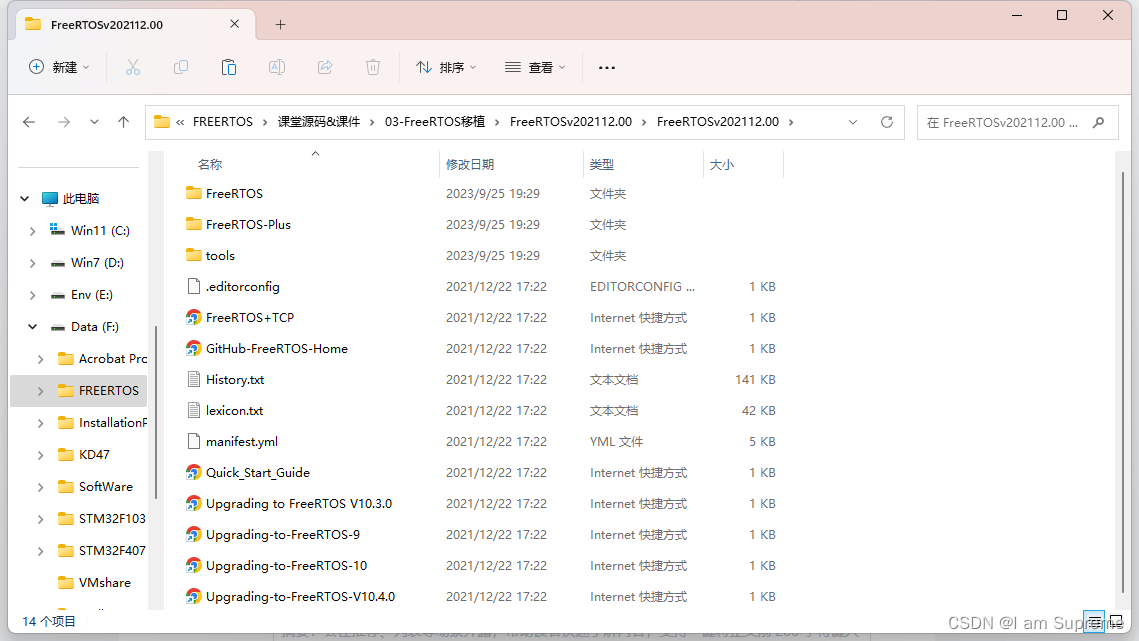This screenshot has width=1139, height=641.
Task: Expand Win11 (C:) drive in tree
Action: (32, 231)
